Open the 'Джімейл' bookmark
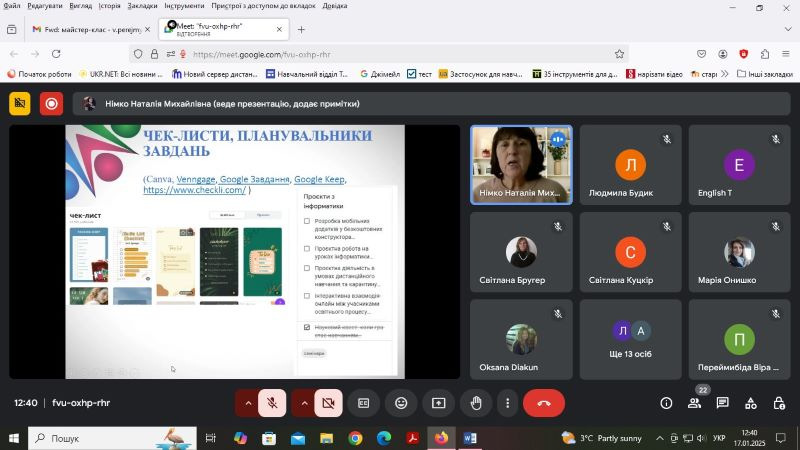This screenshot has height=450, width=800. click(380, 74)
